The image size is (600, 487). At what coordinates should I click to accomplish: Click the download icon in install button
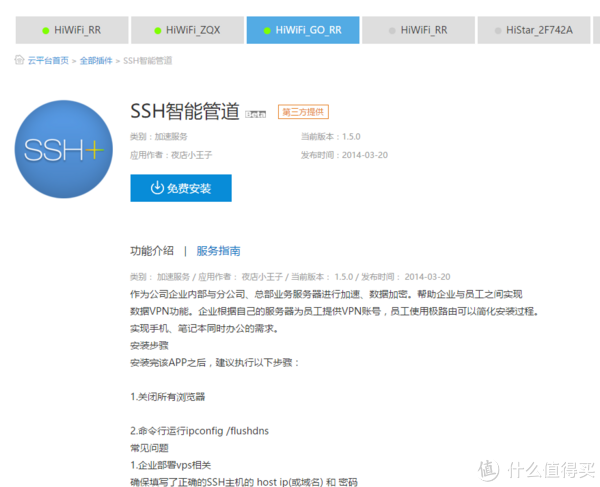click(157, 188)
